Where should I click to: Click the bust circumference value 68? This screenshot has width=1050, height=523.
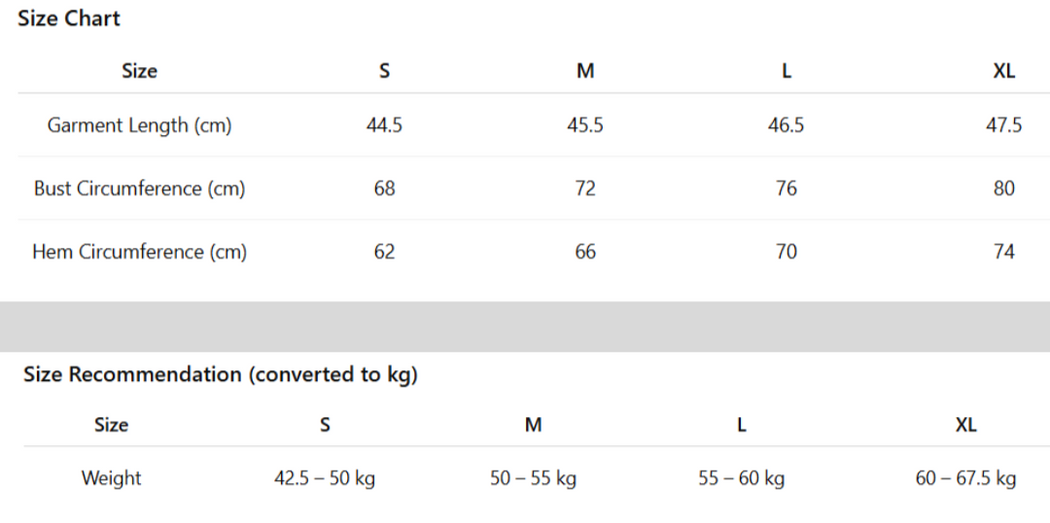coord(385,188)
